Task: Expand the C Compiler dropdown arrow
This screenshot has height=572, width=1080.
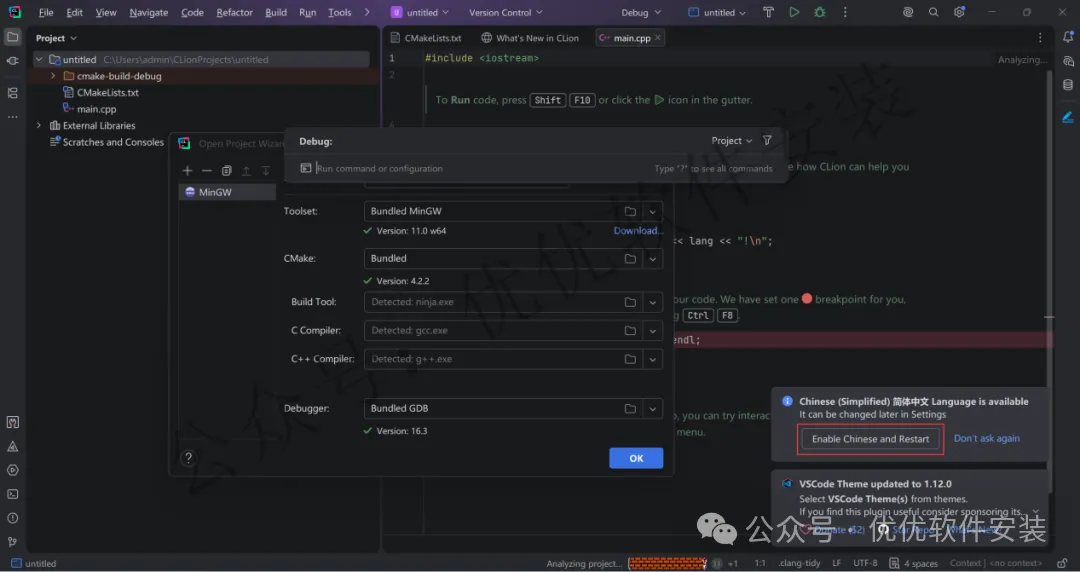Action: point(652,331)
